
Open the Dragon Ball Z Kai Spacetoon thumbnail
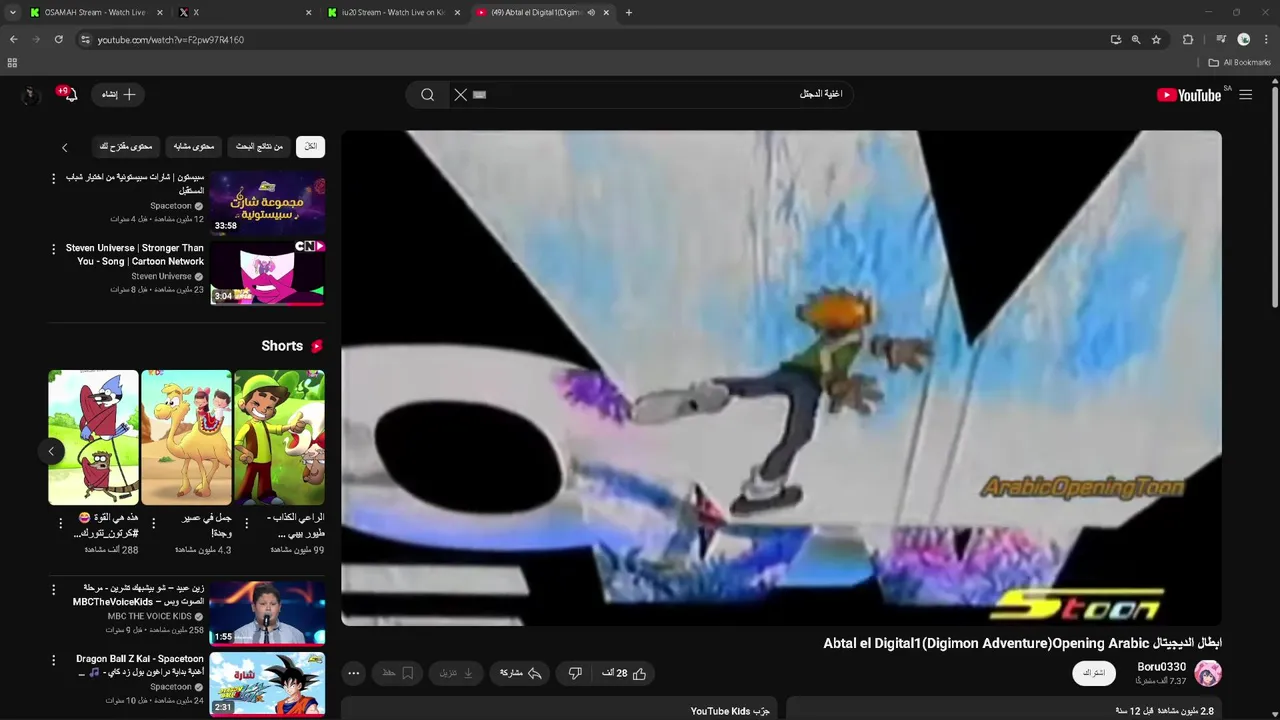(267, 684)
